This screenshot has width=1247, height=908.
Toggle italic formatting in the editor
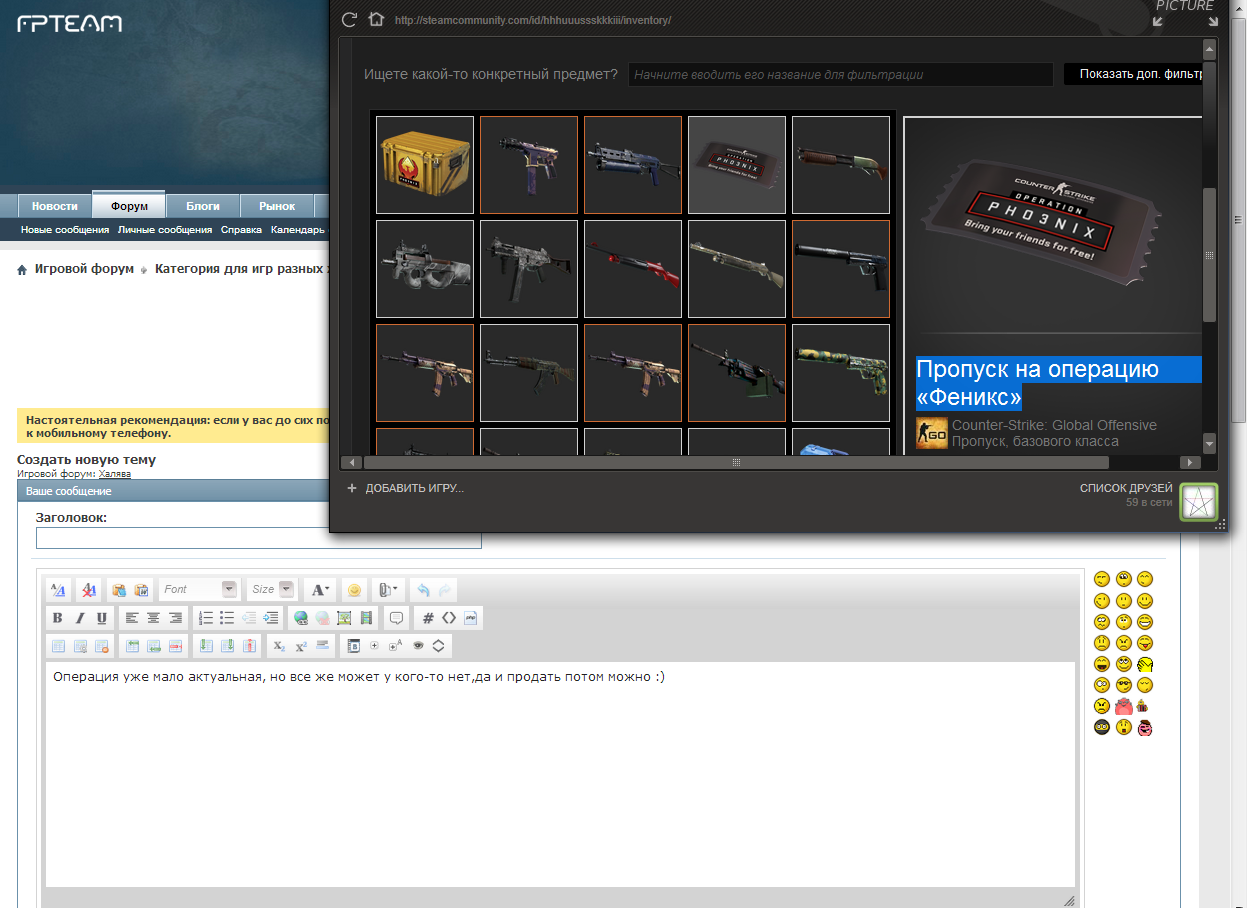[x=80, y=618]
